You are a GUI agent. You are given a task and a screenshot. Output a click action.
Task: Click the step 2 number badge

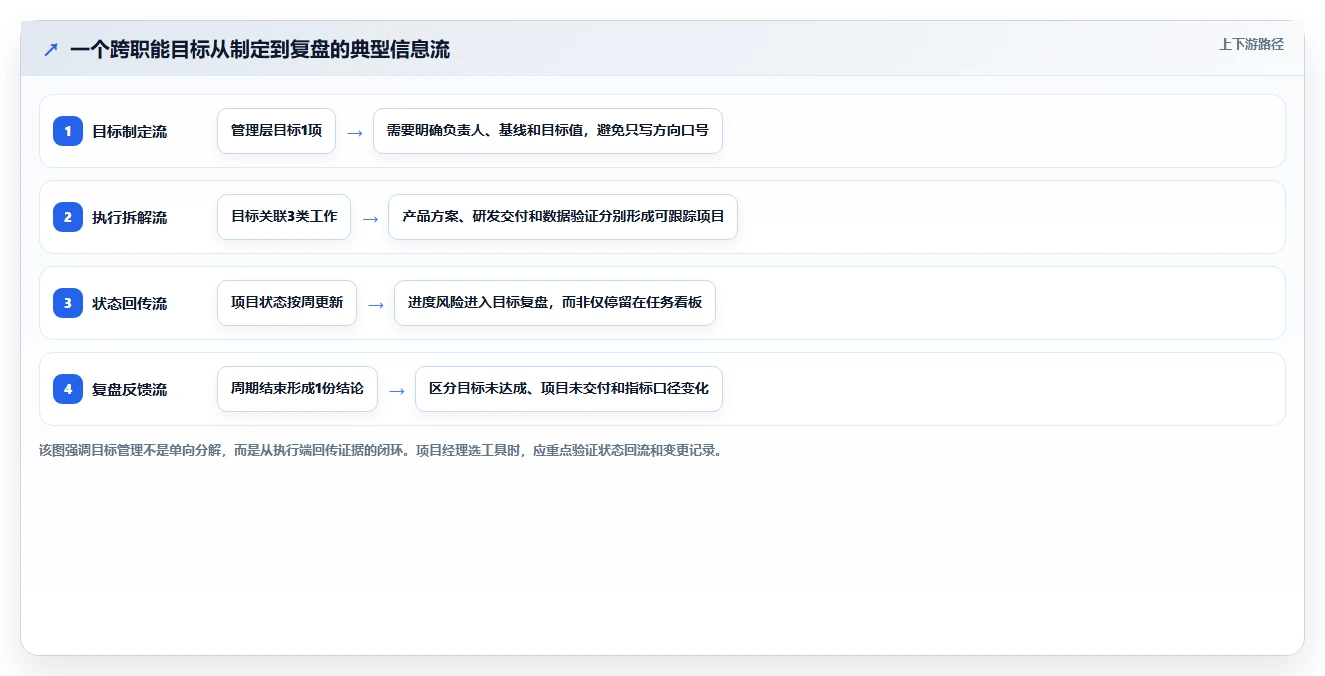pyautogui.click(x=68, y=217)
